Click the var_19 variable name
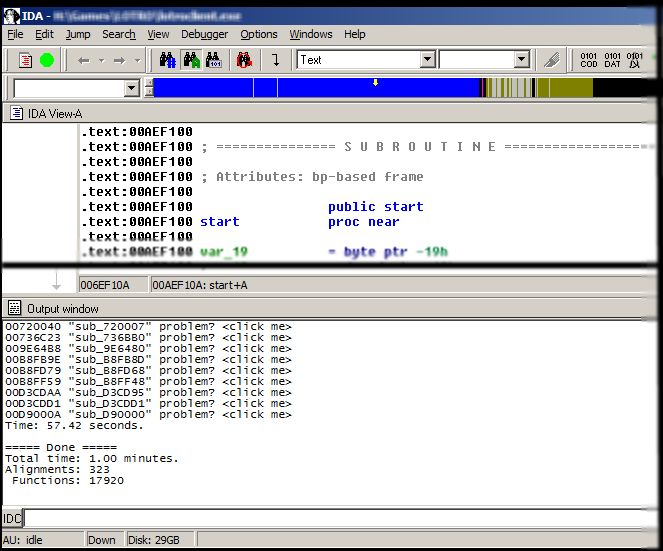 point(224,252)
